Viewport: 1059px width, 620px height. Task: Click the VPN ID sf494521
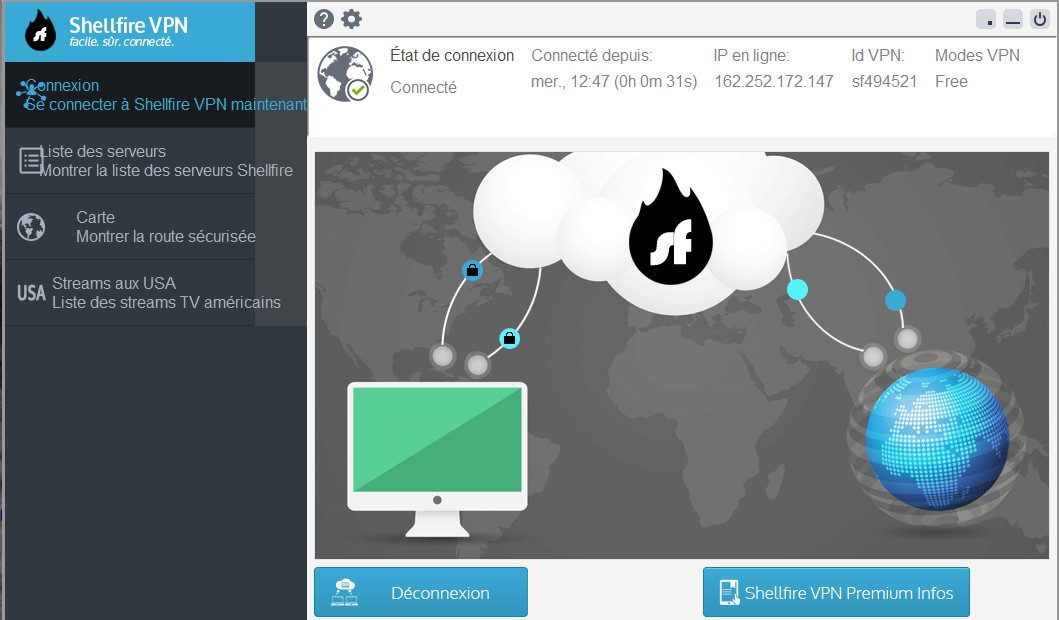884,82
